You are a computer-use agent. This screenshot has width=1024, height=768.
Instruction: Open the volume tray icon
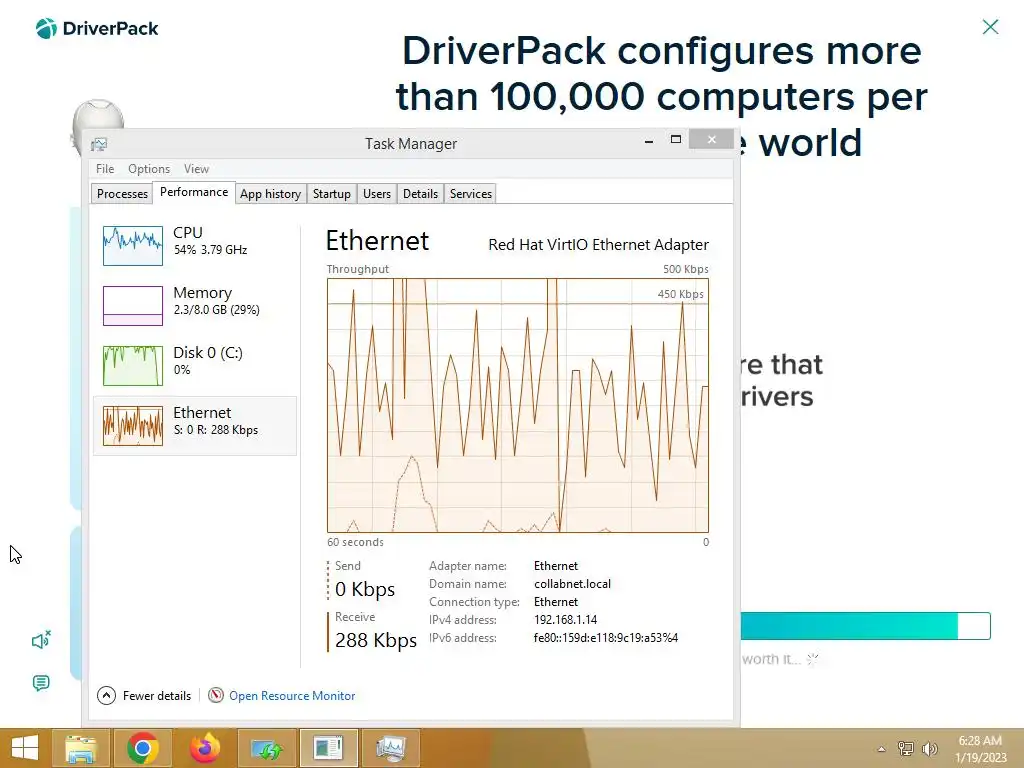[x=930, y=749]
